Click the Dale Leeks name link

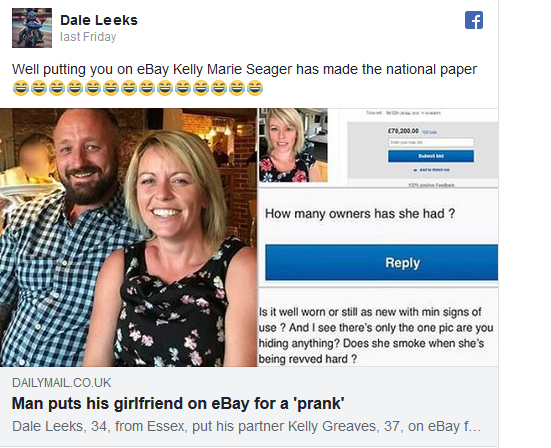click(99, 20)
